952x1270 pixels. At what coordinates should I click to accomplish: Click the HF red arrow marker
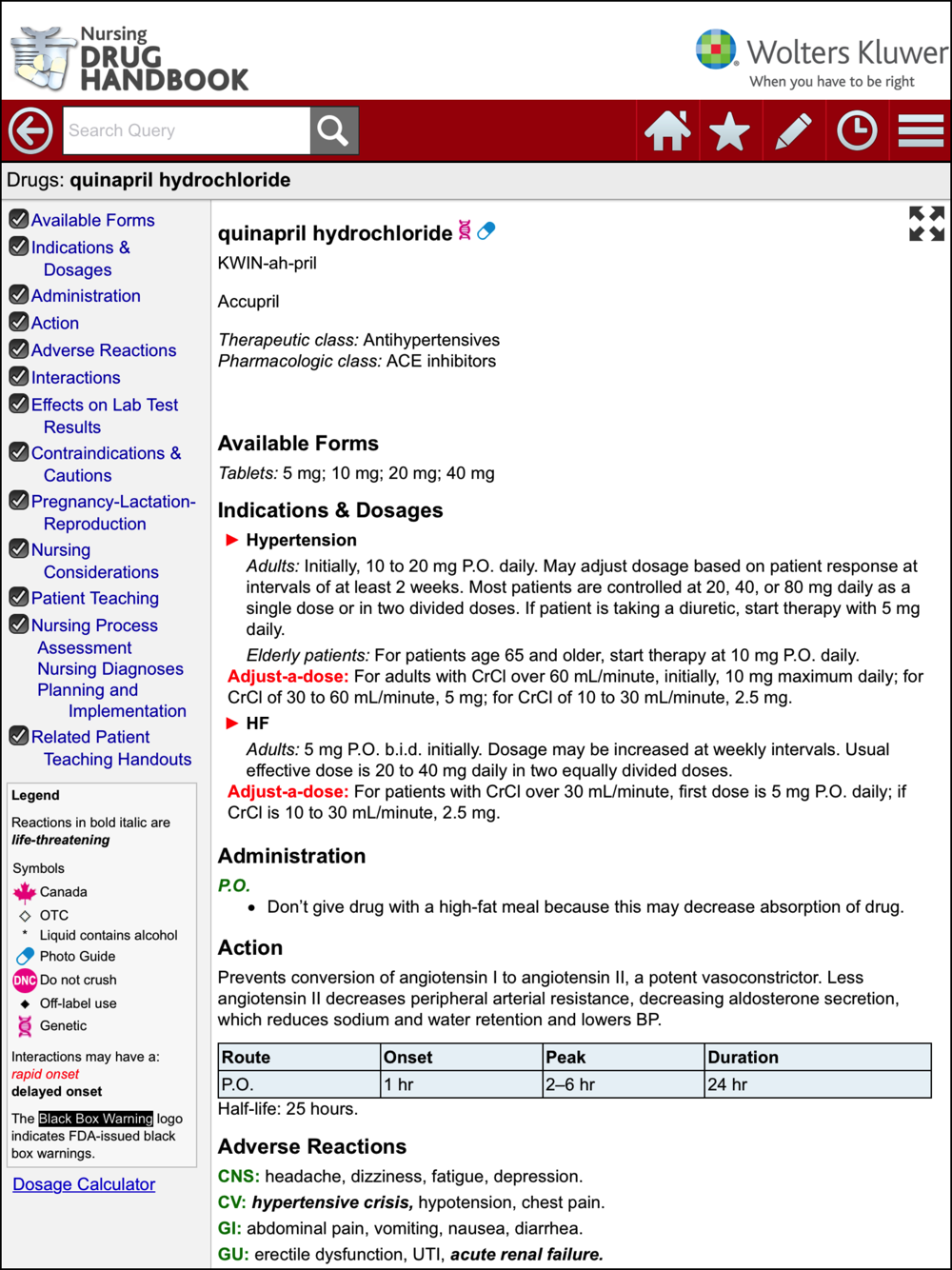coord(231,724)
